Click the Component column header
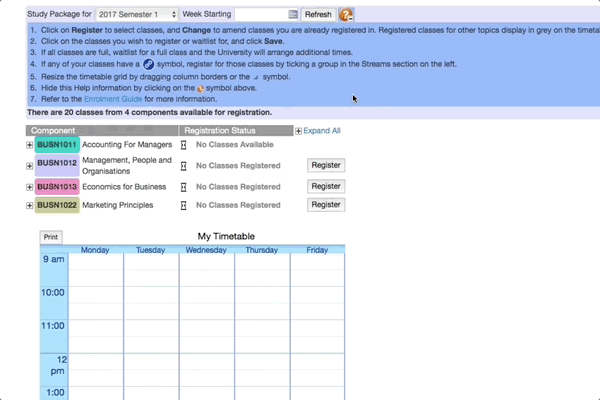 tap(102, 131)
